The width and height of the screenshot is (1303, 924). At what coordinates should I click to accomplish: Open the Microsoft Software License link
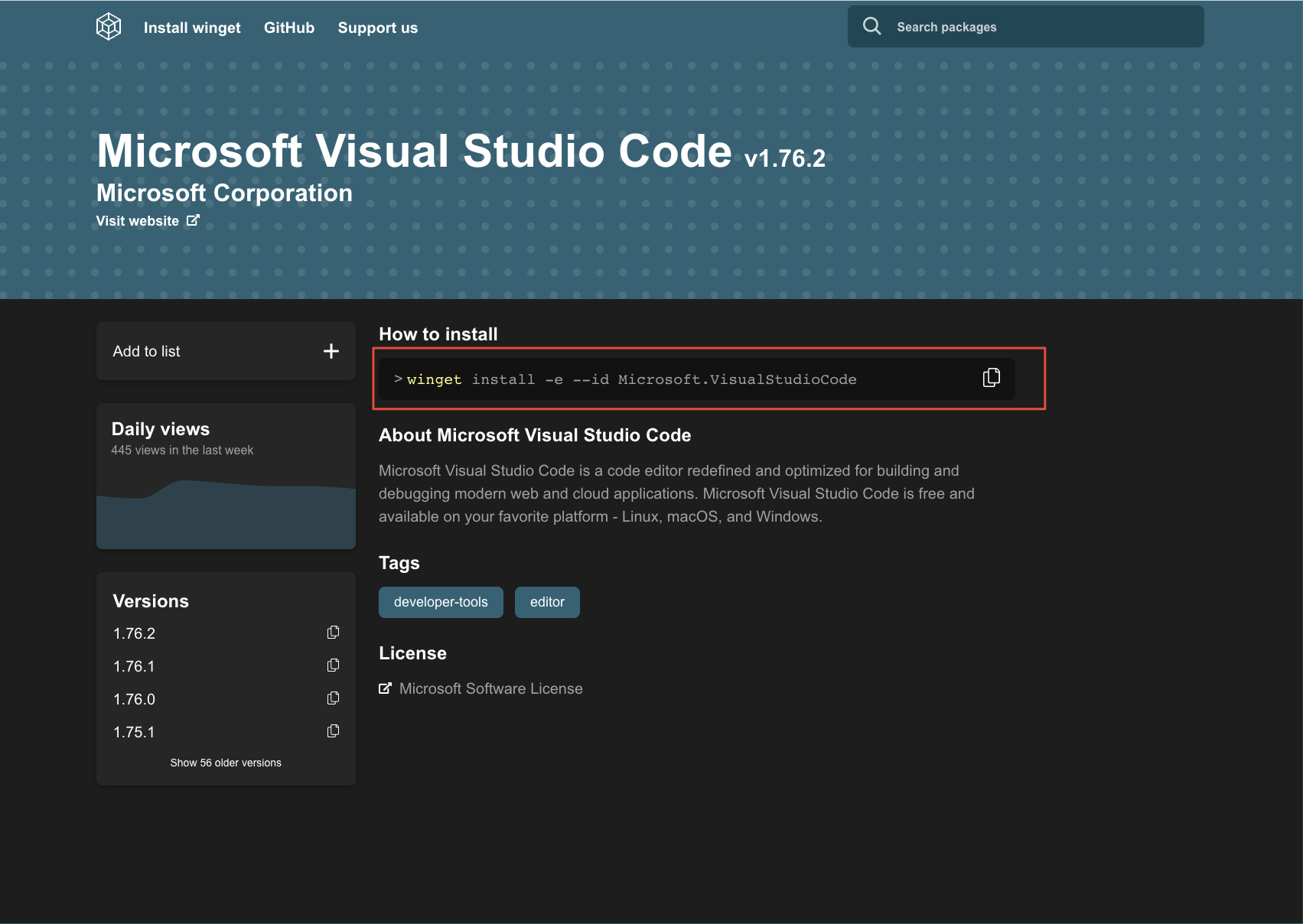pyautogui.click(x=490, y=688)
